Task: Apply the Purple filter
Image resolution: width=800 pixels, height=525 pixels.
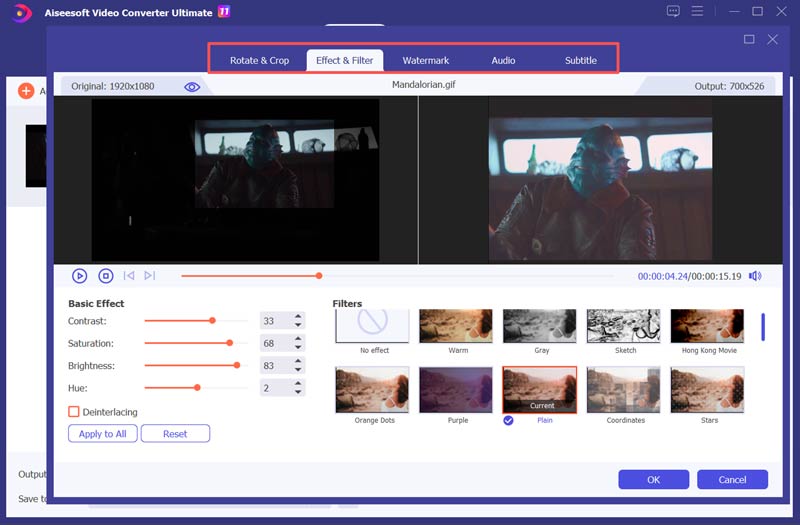Action: pos(456,390)
